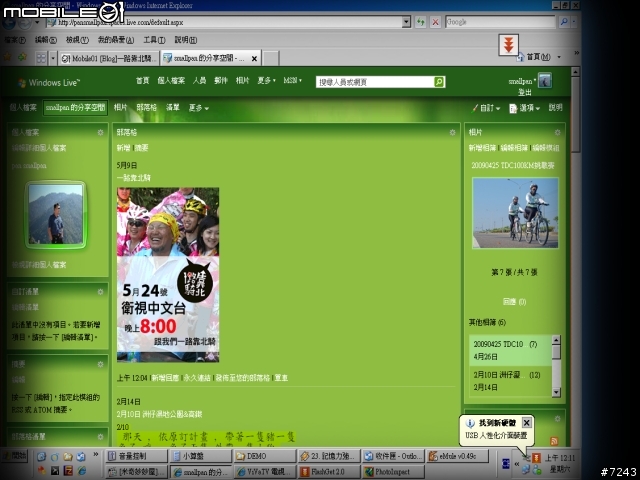Show hidden system tray icons
640x480 pixels.
[517, 464]
